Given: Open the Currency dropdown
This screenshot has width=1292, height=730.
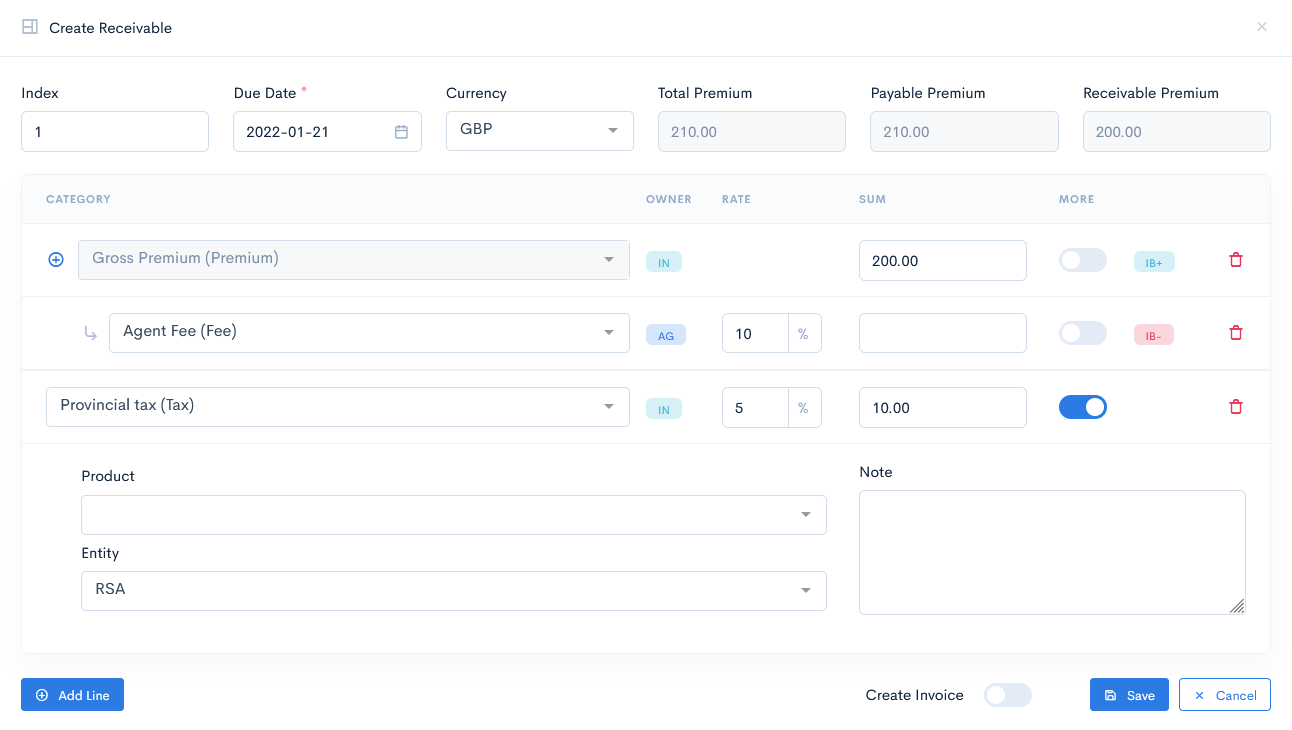Looking at the screenshot, I should (539, 131).
